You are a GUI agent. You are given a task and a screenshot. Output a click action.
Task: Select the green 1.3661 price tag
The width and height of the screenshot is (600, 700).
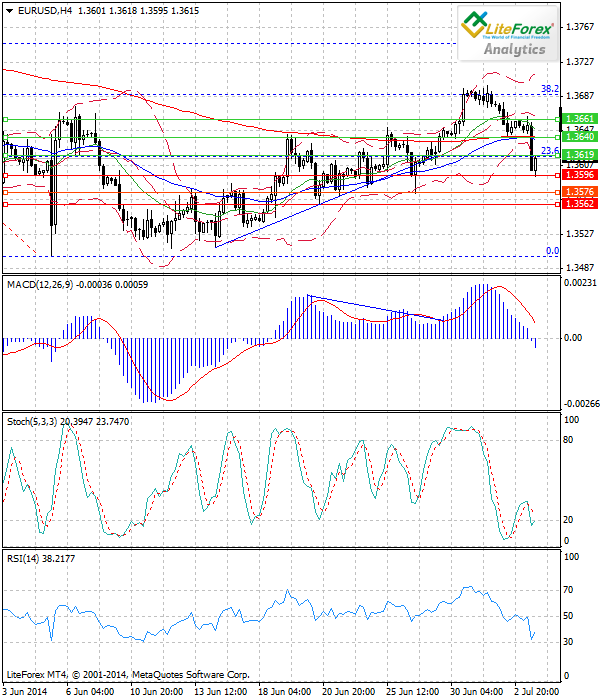(x=580, y=118)
